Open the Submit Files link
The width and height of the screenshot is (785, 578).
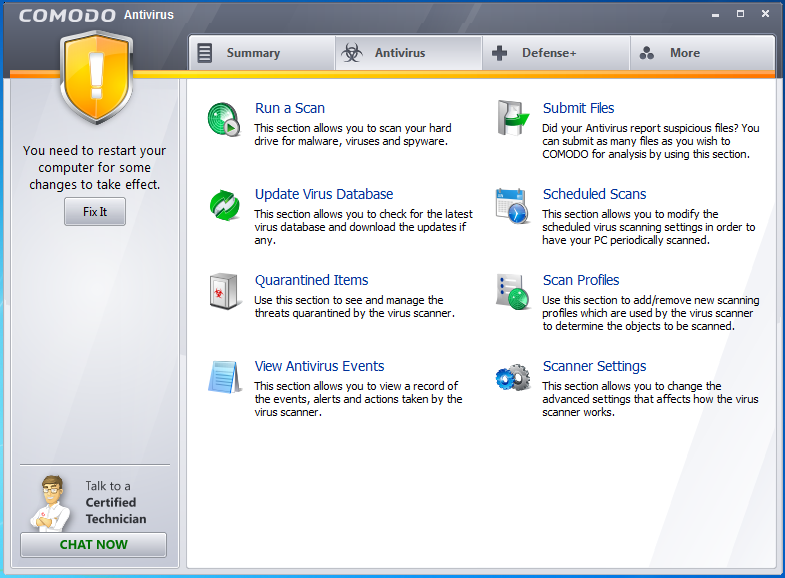[x=578, y=108]
